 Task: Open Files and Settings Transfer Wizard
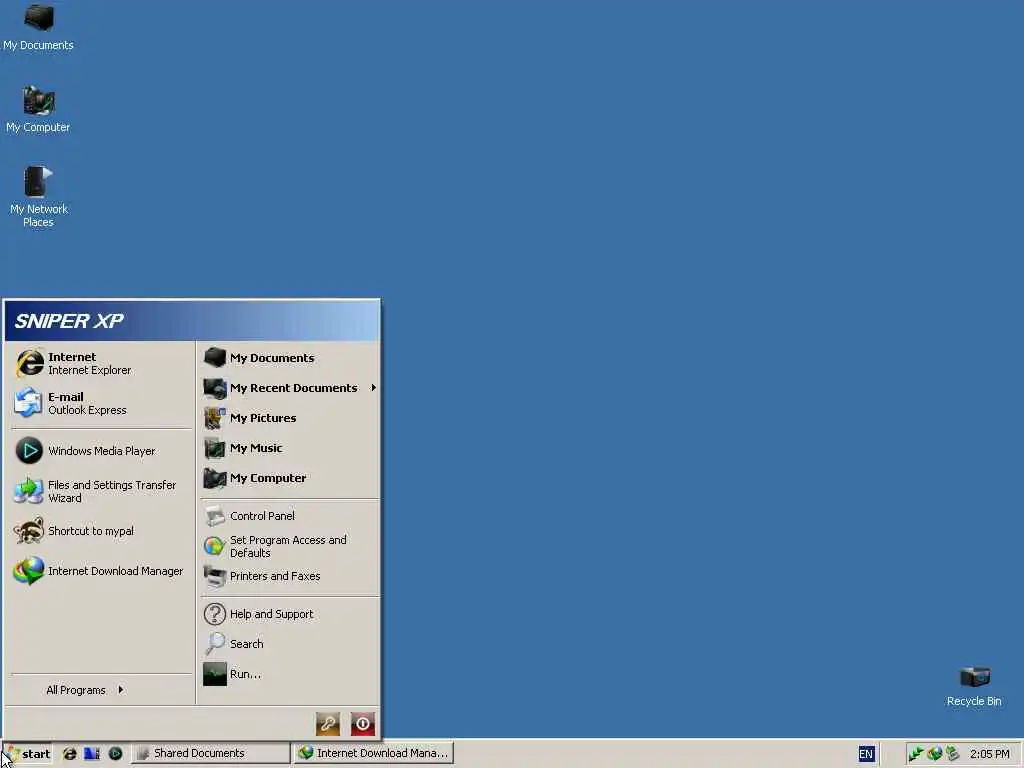point(103,491)
